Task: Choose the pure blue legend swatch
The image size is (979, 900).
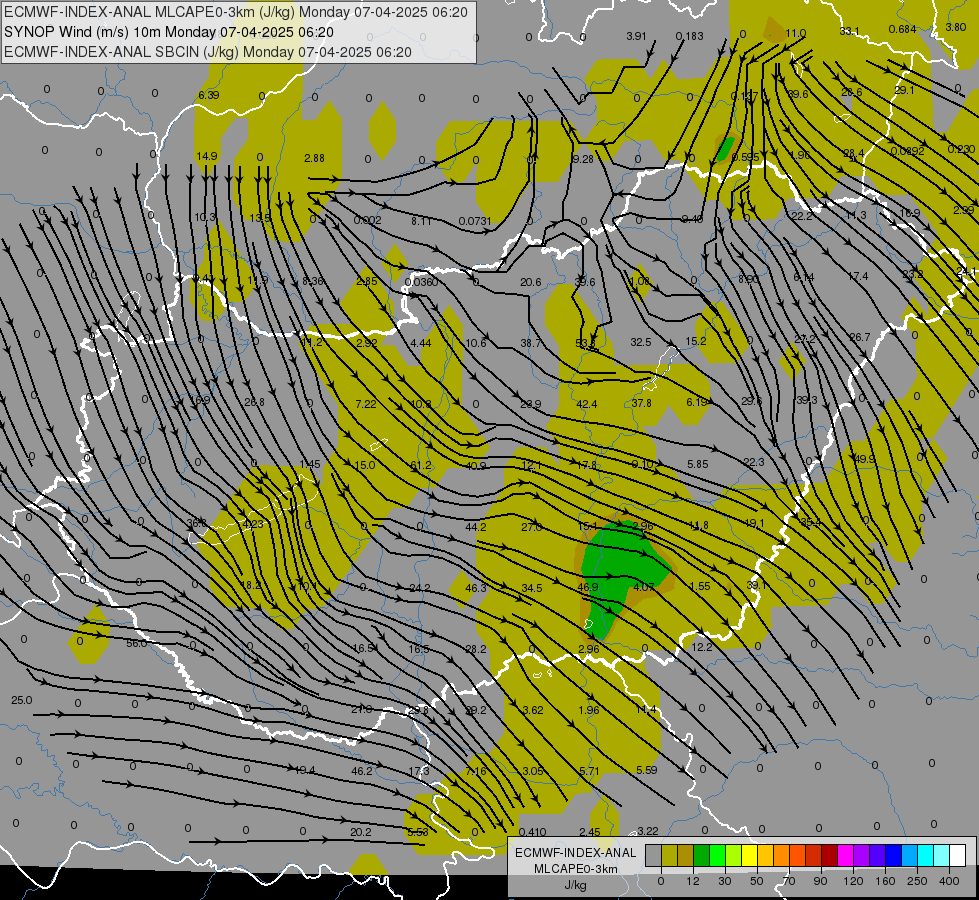Action: click(893, 855)
